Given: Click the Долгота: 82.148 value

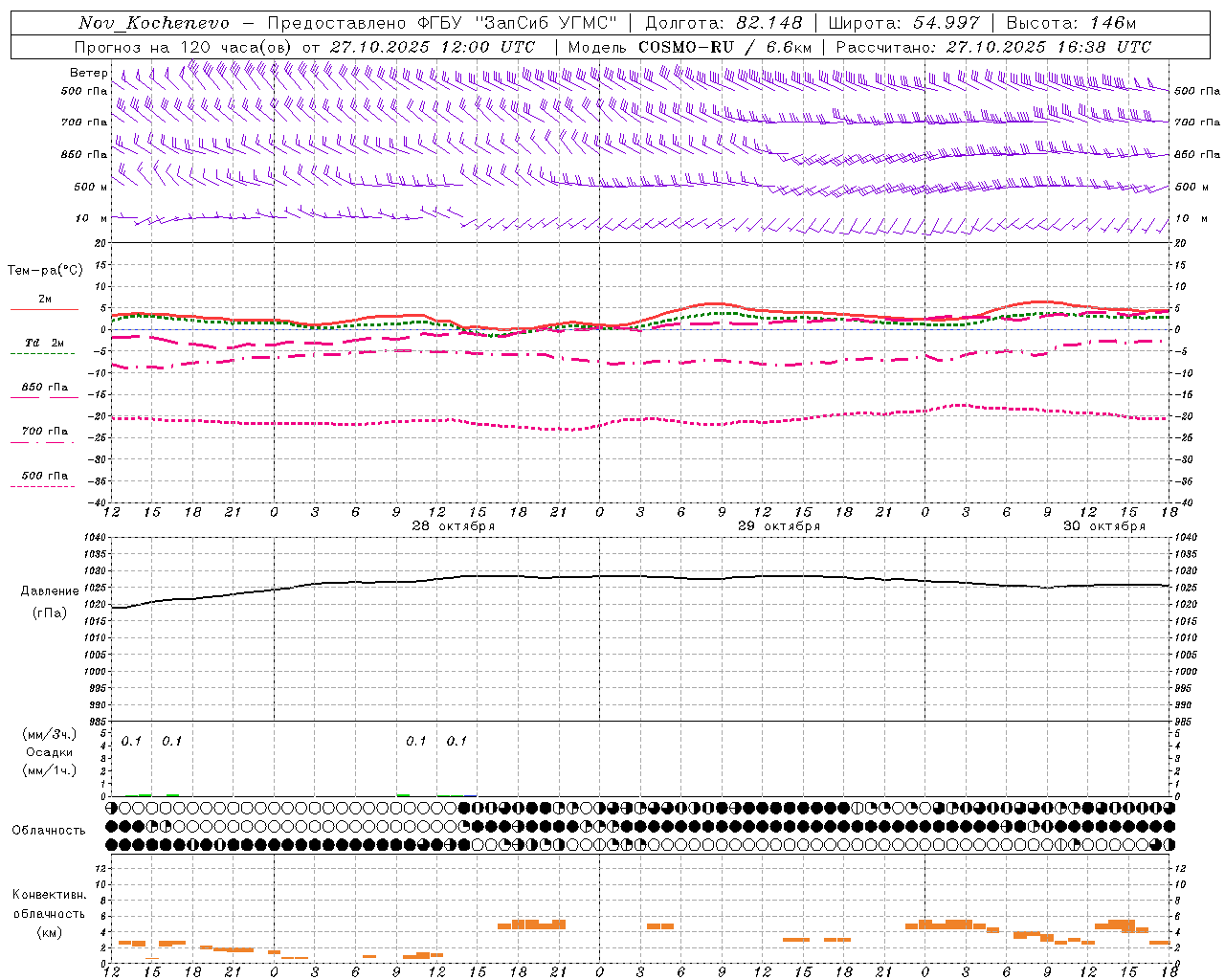Looking at the screenshot, I should [x=724, y=23].
